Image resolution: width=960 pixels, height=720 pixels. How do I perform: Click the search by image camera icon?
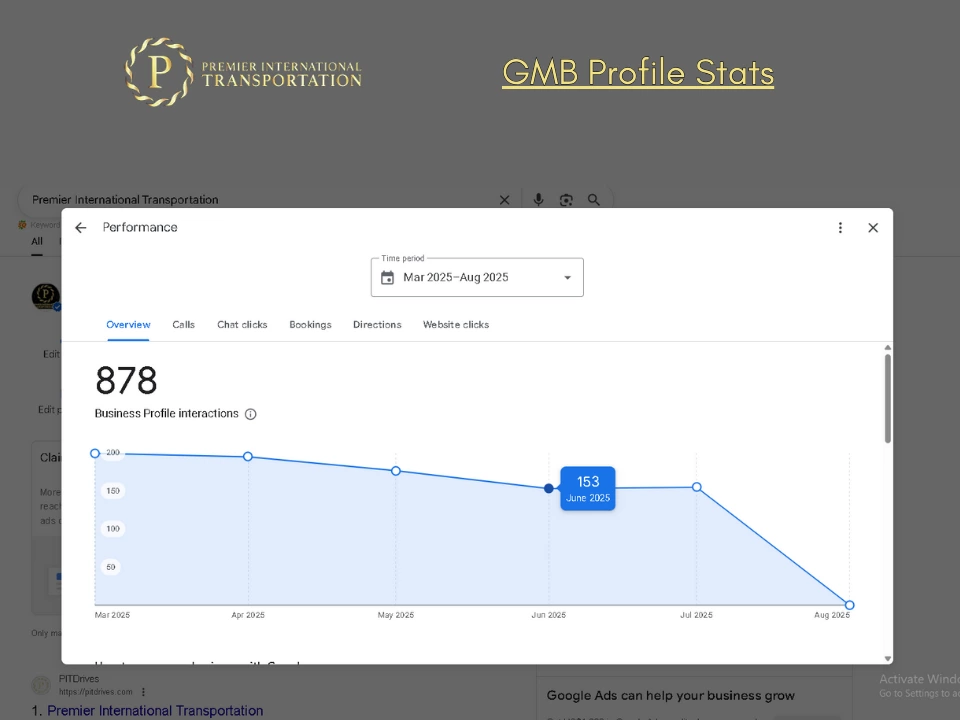[566, 200]
